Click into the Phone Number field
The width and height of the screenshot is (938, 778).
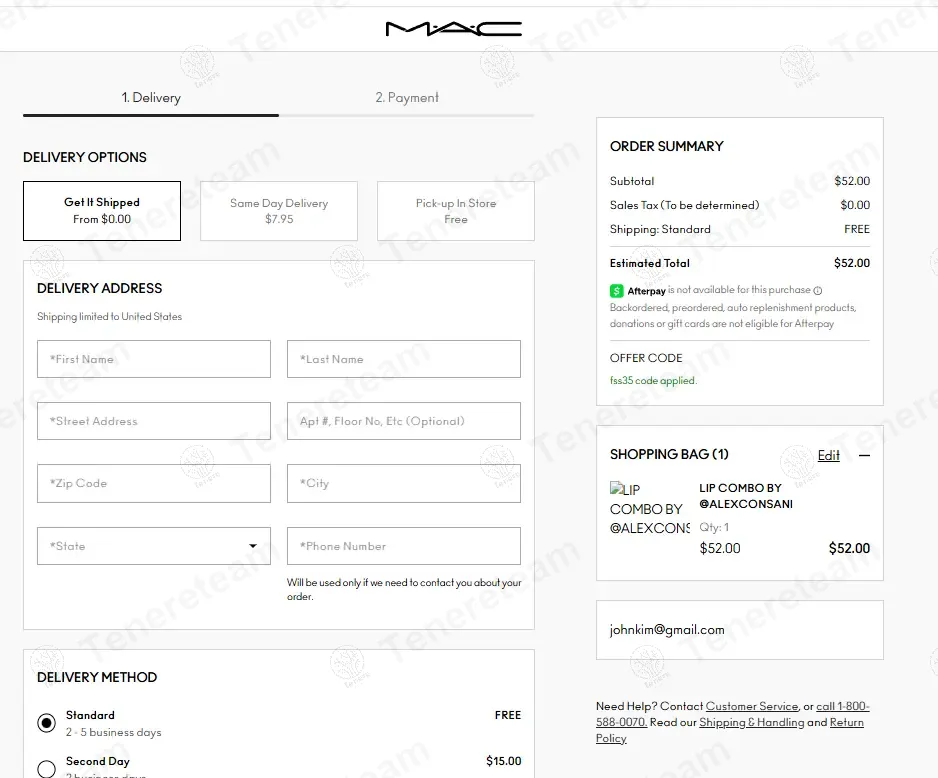tap(404, 546)
